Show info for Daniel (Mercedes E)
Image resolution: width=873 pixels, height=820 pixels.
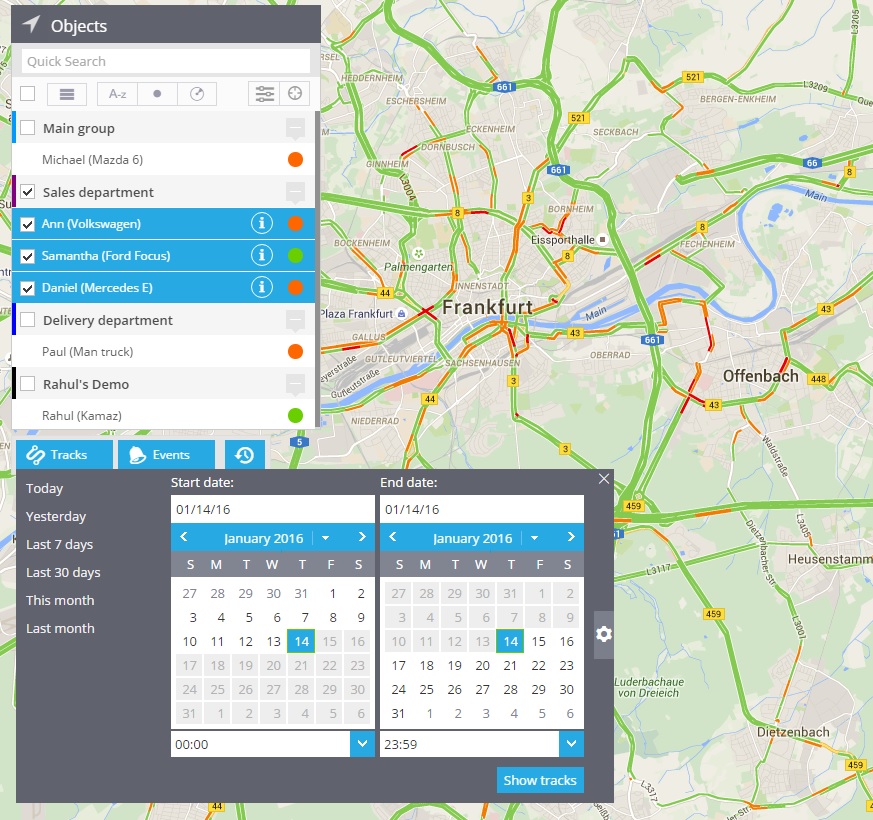pos(262,288)
